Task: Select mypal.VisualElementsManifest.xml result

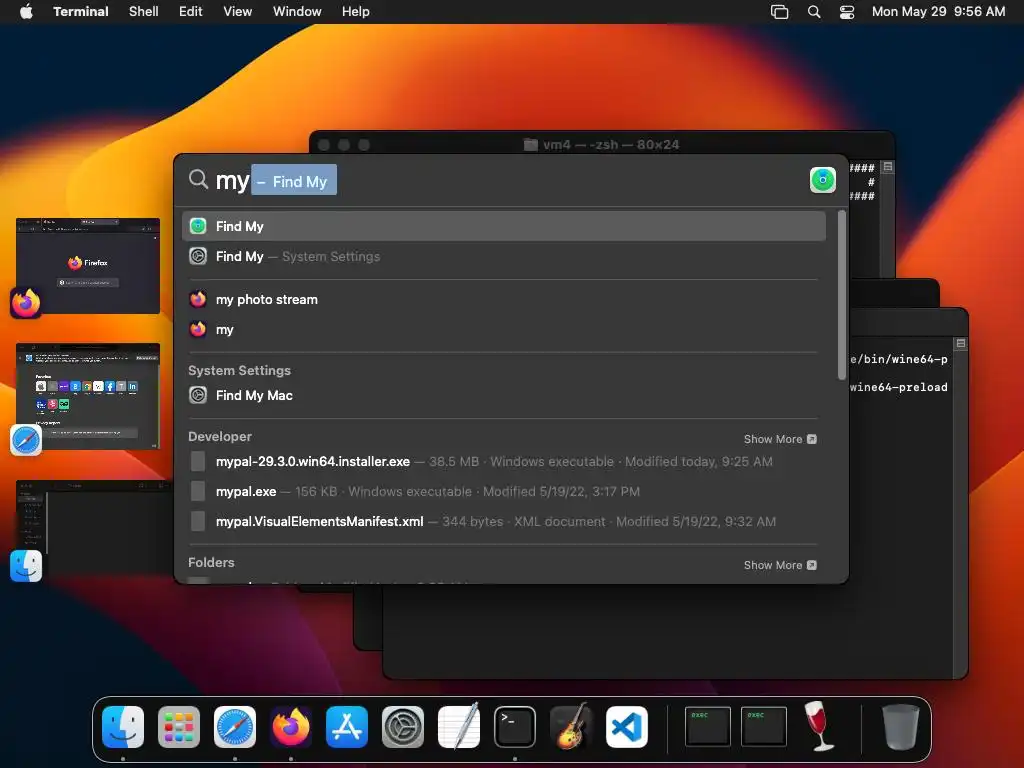Action: (504, 521)
